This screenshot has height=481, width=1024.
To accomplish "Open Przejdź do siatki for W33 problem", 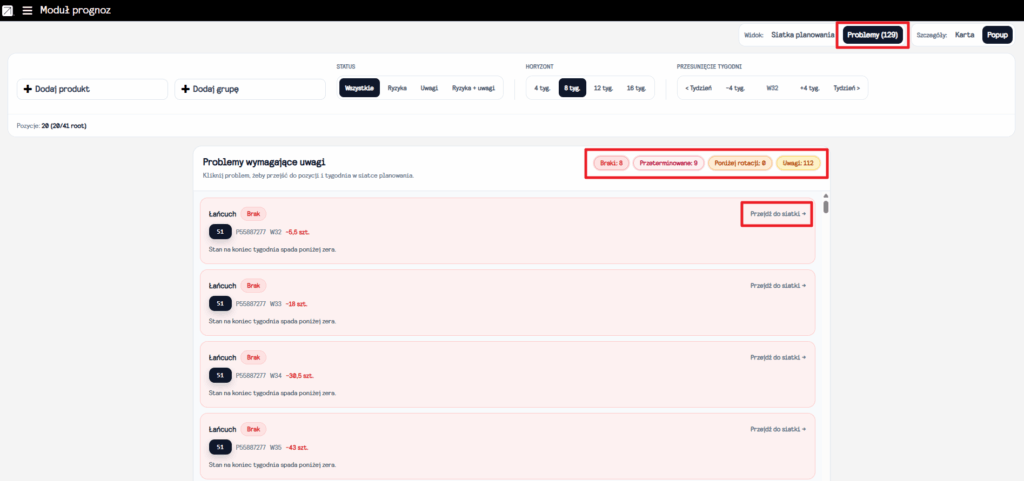I will click(x=778, y=286).
